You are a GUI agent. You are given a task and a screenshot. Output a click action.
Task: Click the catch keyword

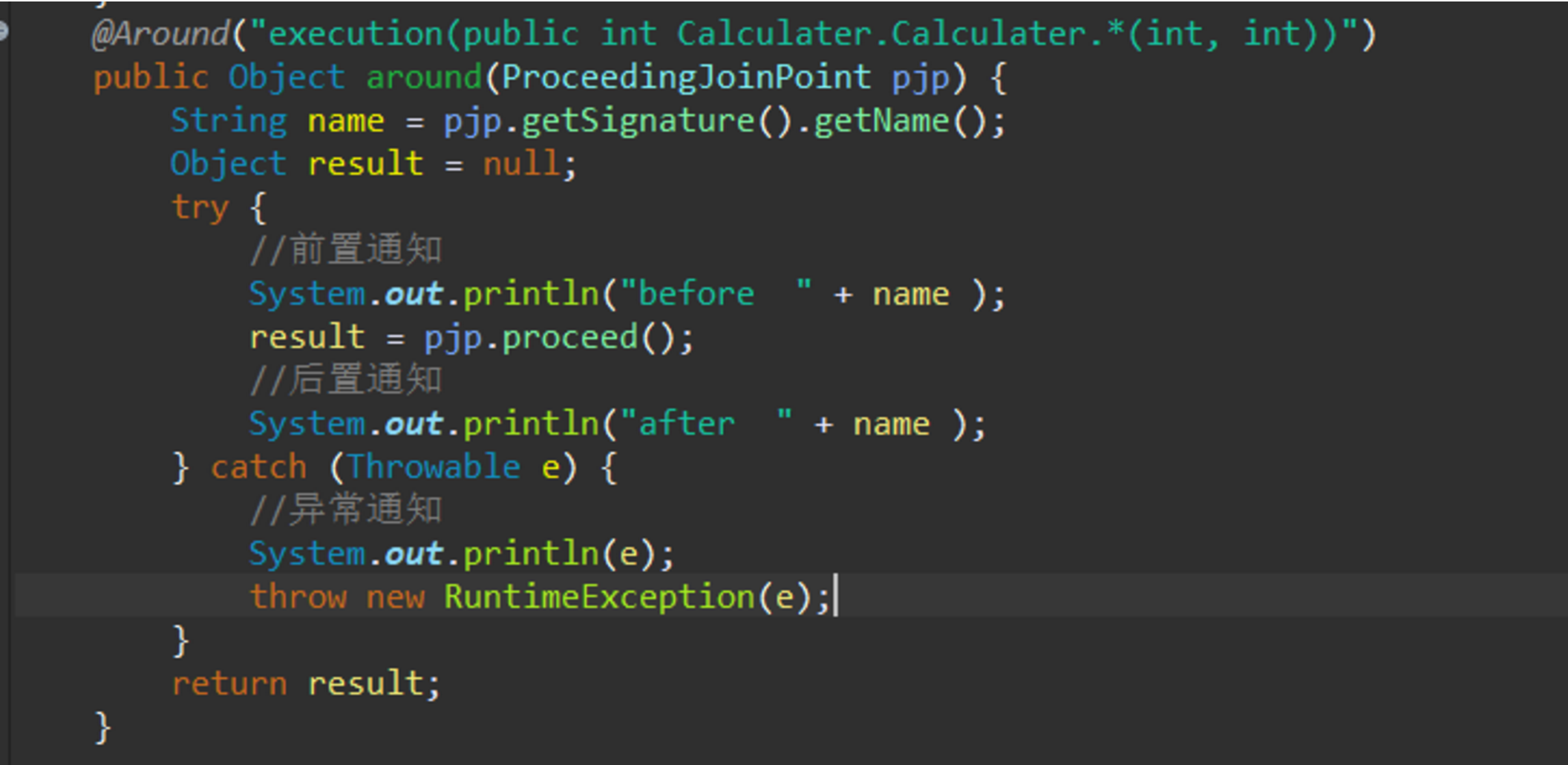tap(258, 467)
